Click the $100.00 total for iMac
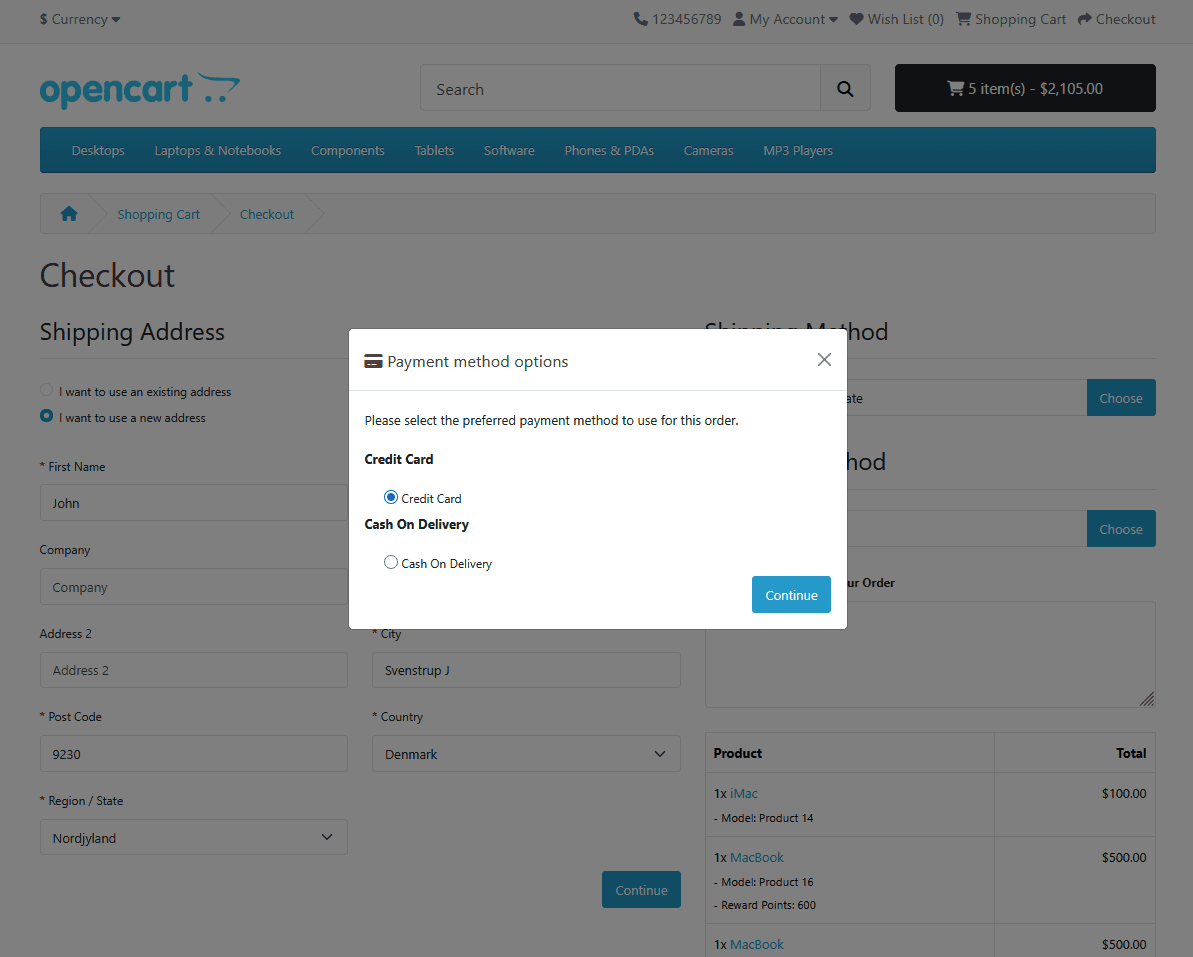1193x957 pixels. [1124, 793]
